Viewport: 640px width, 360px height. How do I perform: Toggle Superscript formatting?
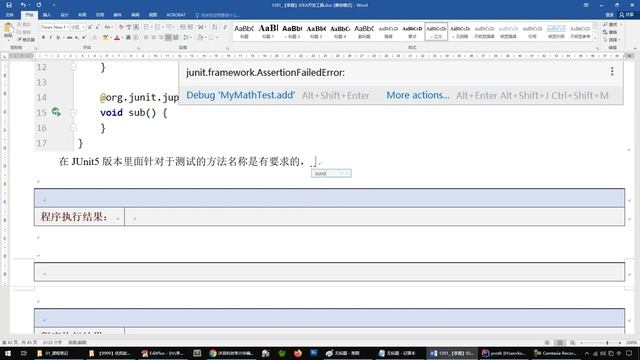pyautogui.click(x=84, y=38)
